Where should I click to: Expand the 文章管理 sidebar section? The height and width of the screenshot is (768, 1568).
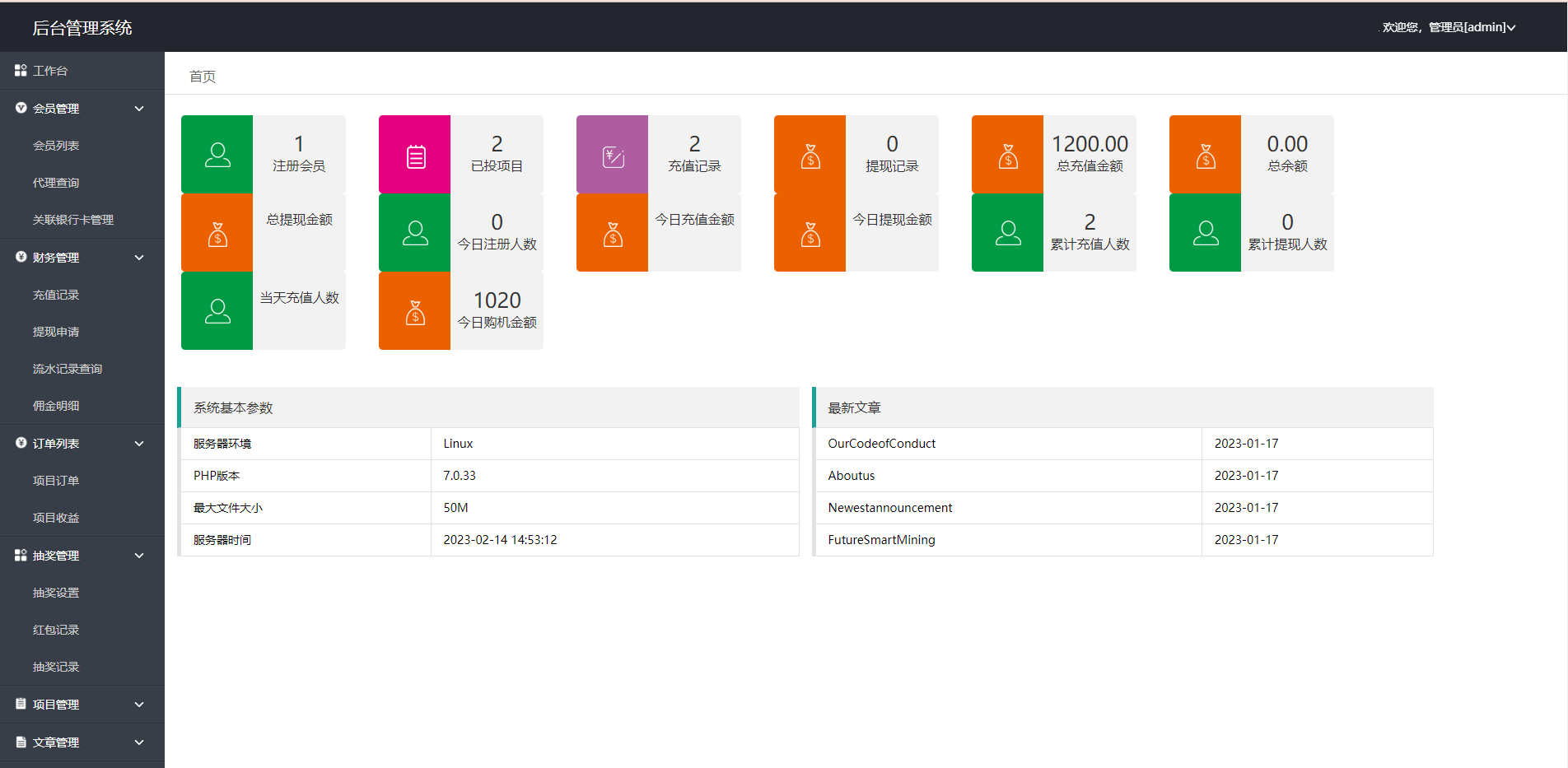(139, 742)
